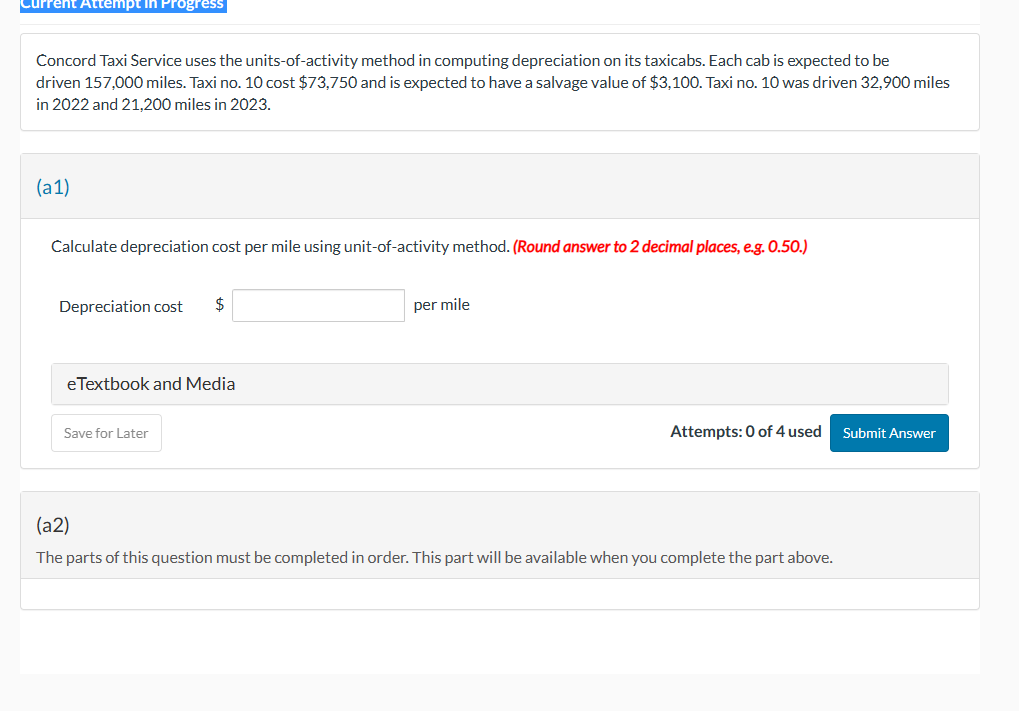Select the per mile label

pyautogui.click(x=441, y=304)
